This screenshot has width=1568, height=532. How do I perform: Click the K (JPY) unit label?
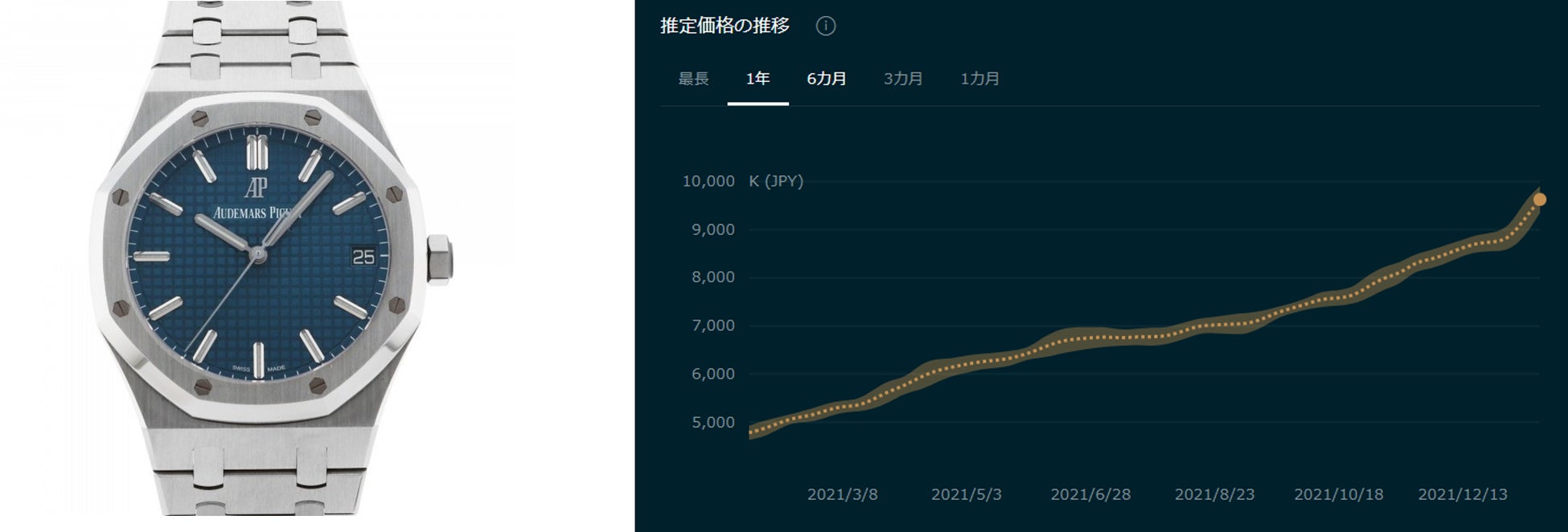pyautogui.click(x=776, y=182)
